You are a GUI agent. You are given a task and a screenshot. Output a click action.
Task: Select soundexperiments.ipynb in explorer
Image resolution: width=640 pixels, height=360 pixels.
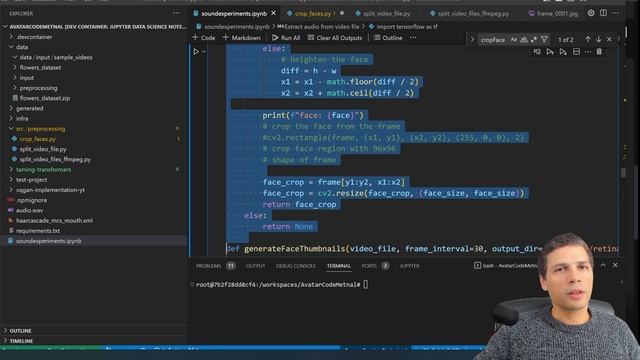point(94,241)
